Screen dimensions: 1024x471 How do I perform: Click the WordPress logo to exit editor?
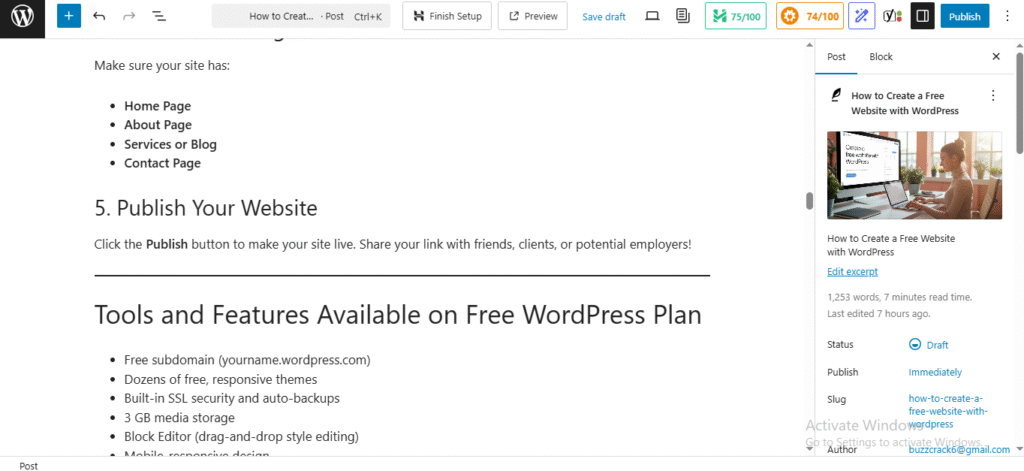click(x=22, y=16)
